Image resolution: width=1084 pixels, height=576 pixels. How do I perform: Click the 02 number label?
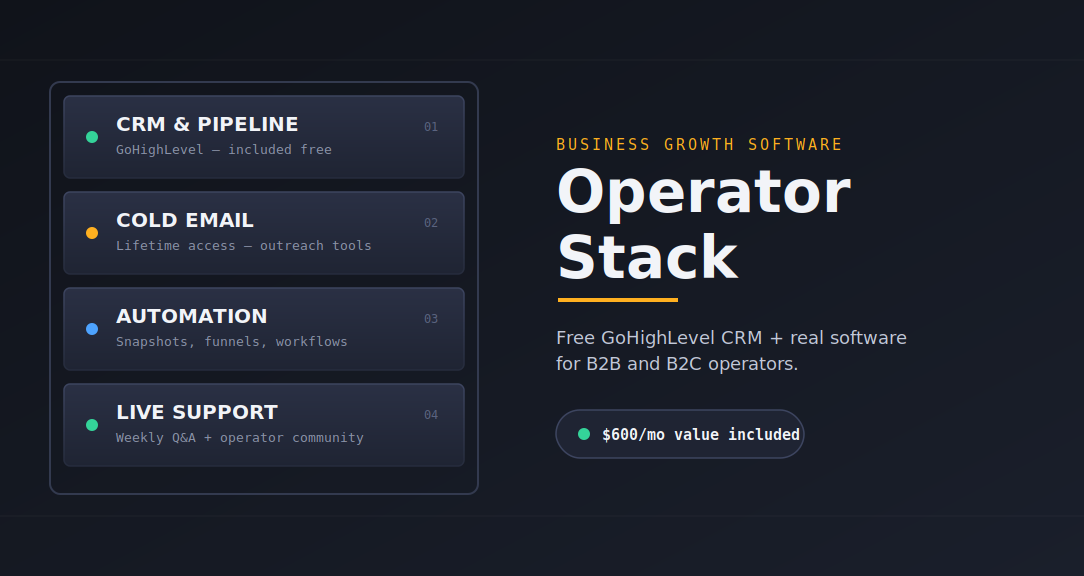(x=431, y=223)
